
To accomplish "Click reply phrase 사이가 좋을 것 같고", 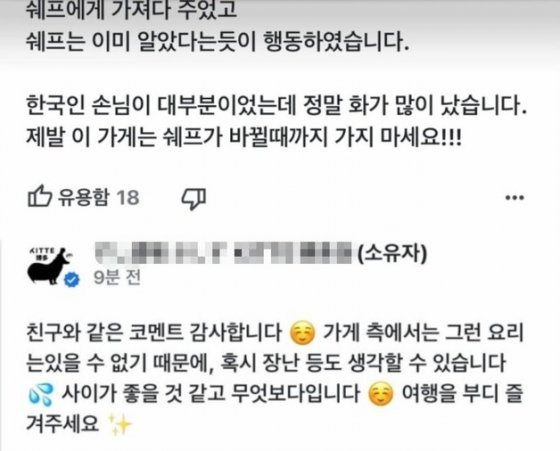I will tap(143, 394).
